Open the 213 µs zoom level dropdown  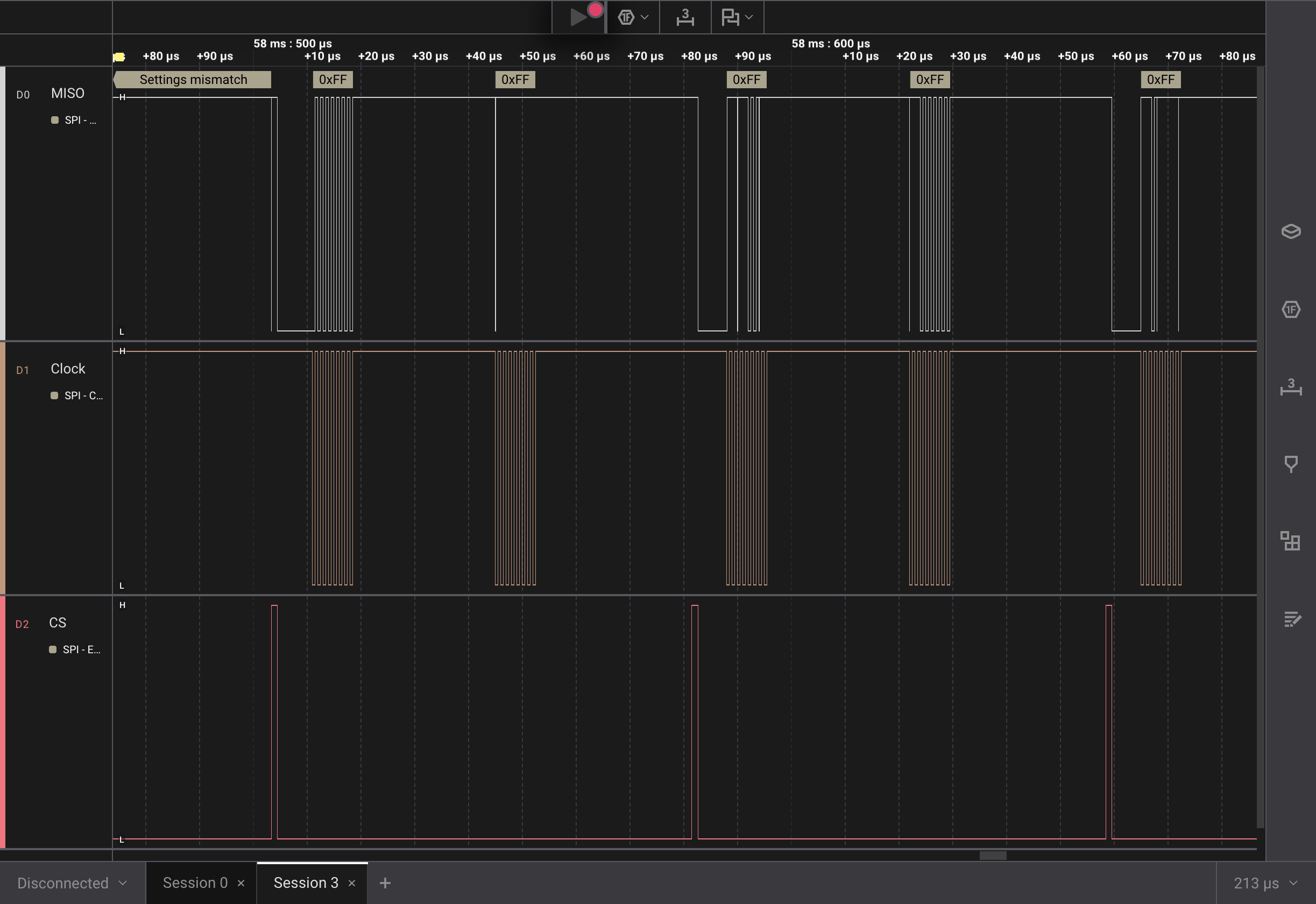point(1265,883)
